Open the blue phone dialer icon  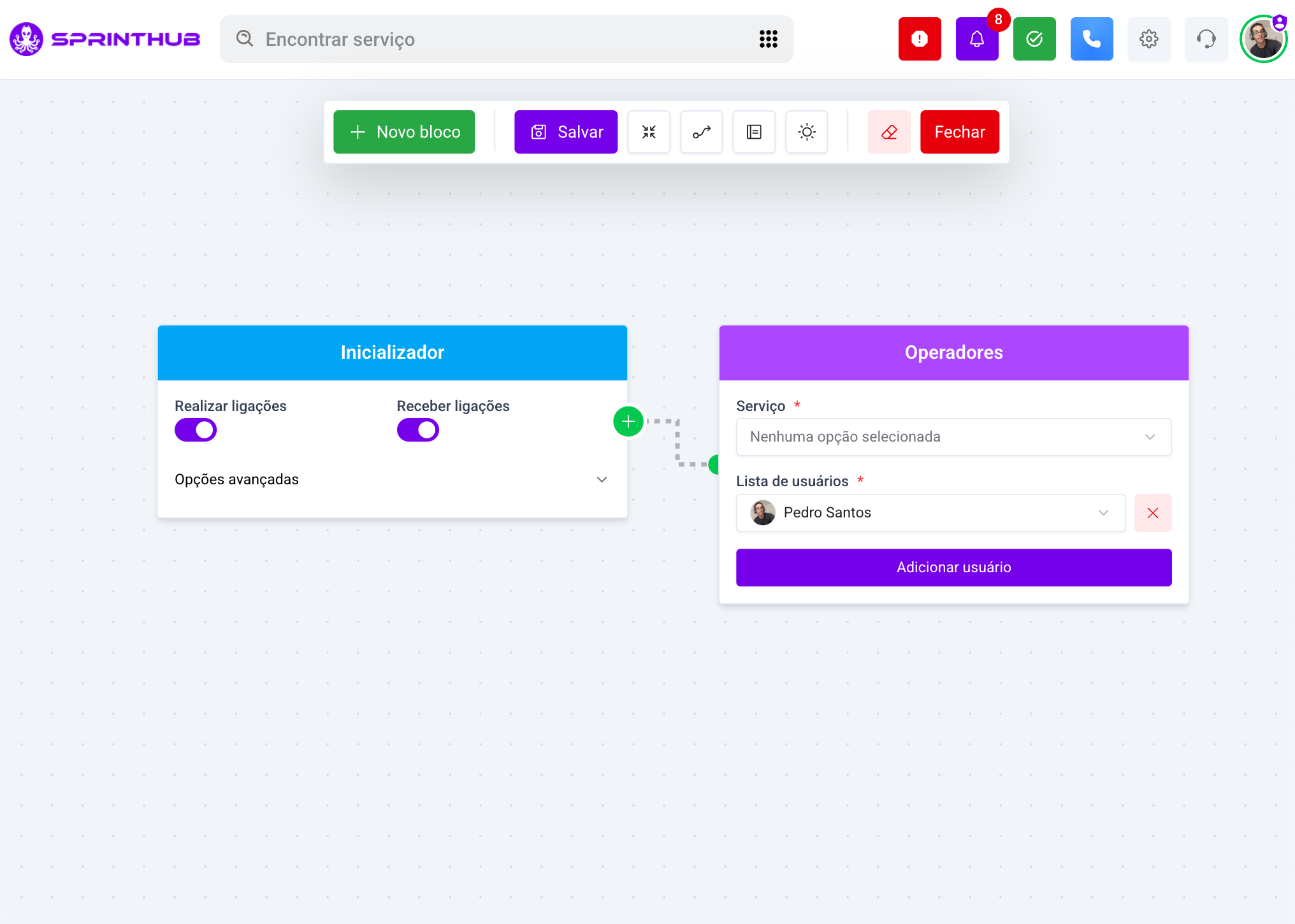[x=1092, y=39]
